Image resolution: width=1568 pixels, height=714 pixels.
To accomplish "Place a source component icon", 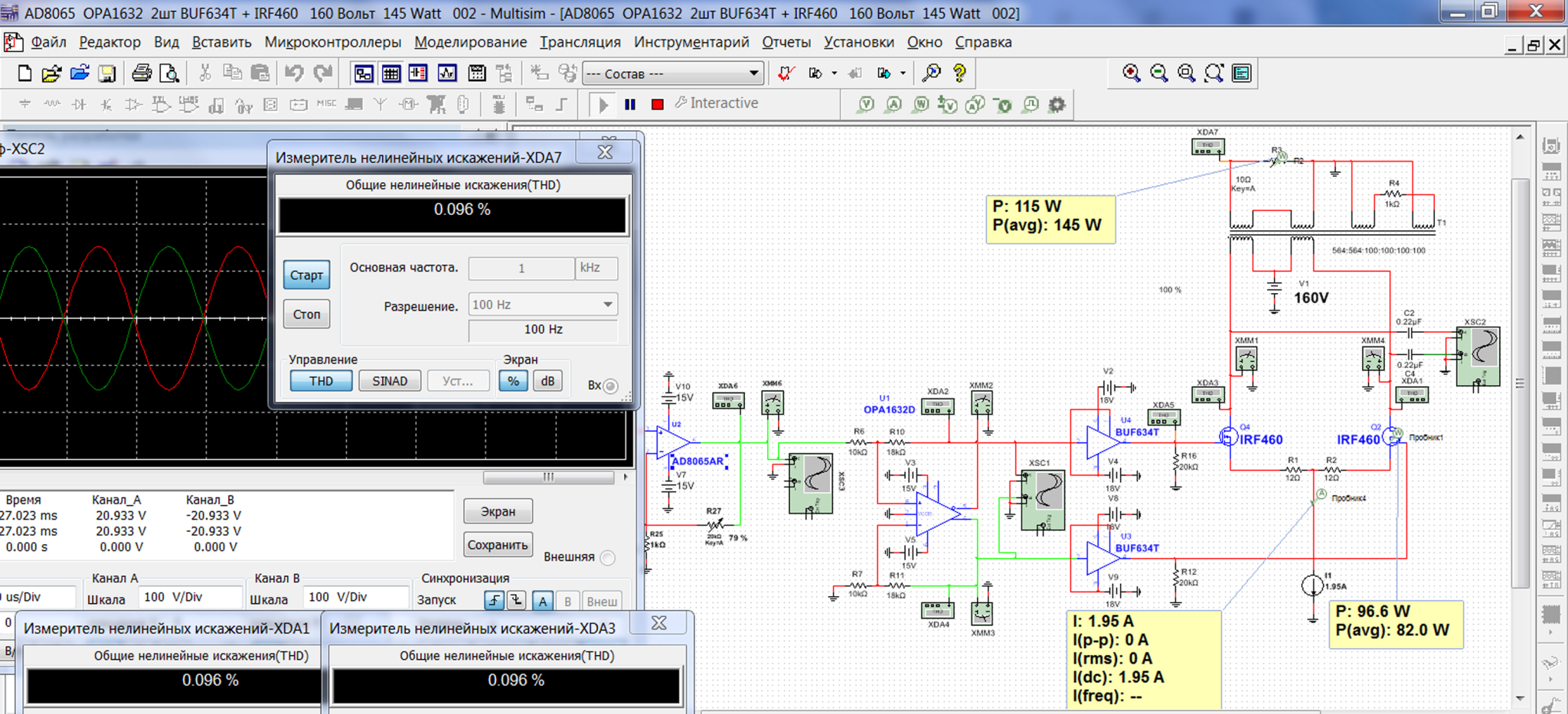I will click(x=24, y=104).
